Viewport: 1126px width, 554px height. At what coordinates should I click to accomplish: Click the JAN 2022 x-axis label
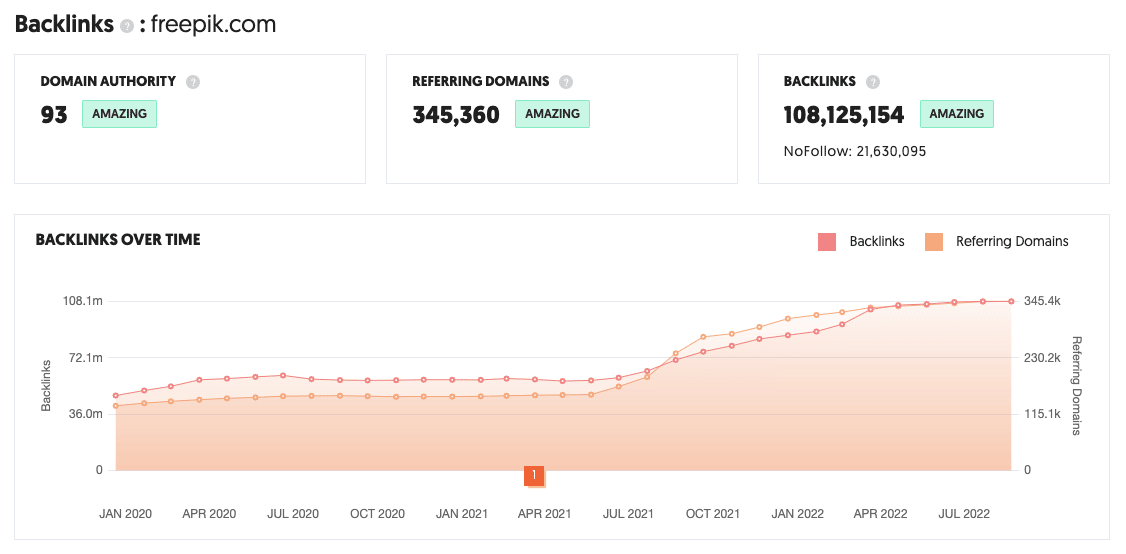[797, 514]
